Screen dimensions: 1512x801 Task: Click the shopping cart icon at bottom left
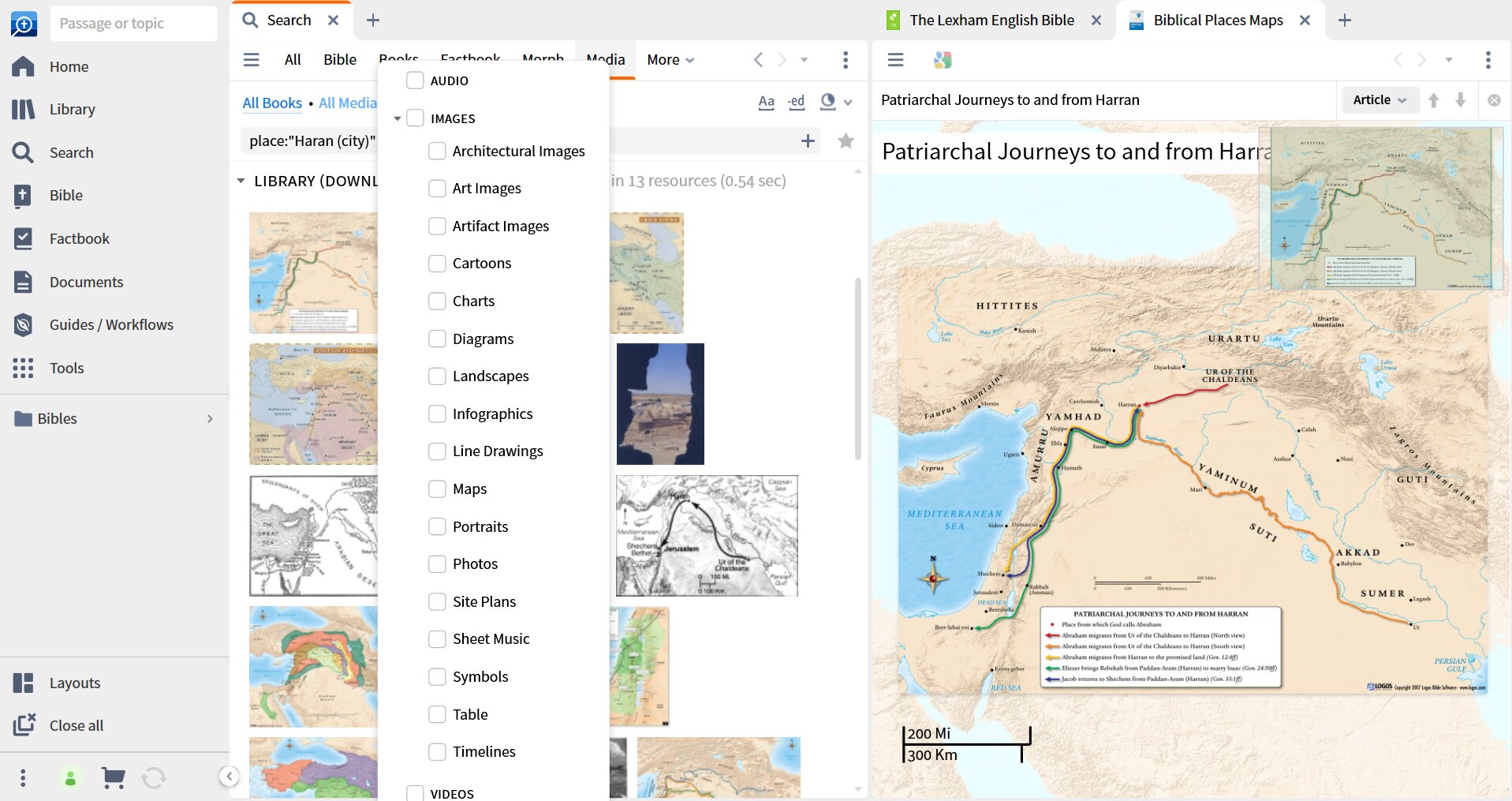pyautogui.click(x=113, y=778)
